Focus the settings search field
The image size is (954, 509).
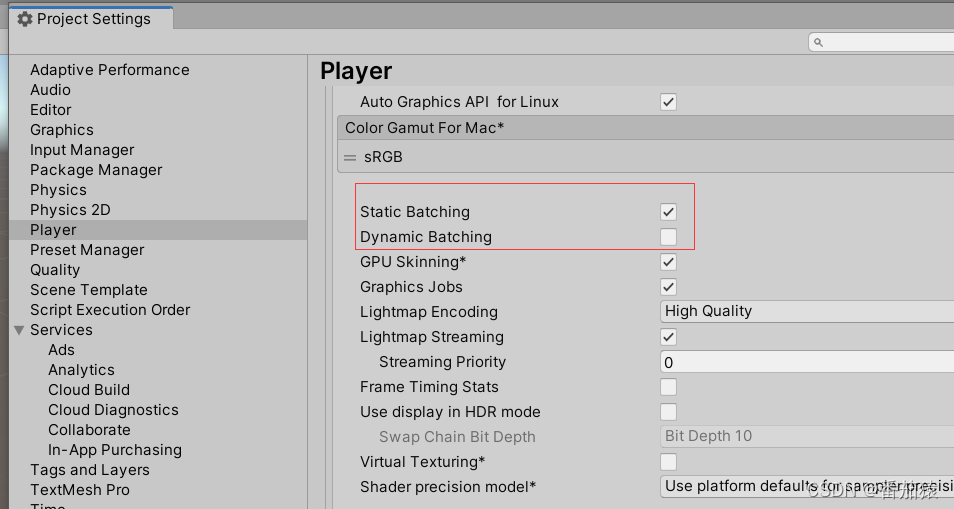coord(881,42)
